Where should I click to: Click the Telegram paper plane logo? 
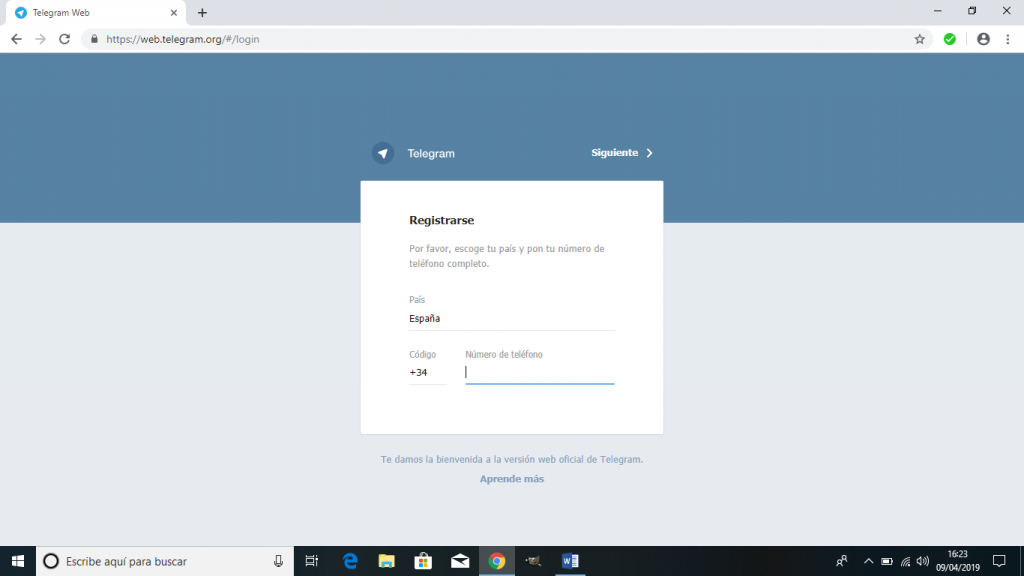tap(383, 153)
